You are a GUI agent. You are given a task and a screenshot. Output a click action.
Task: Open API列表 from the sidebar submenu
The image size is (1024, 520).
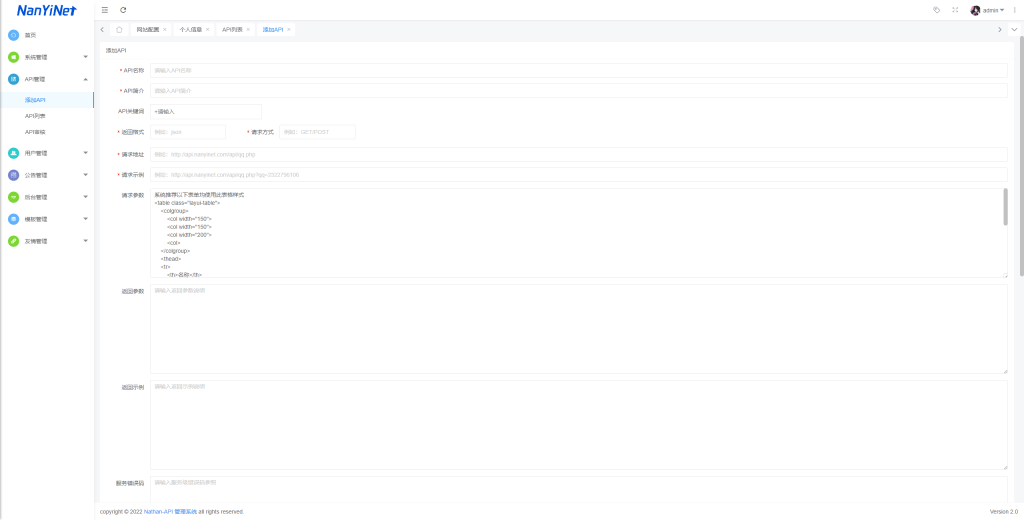click(x=35, y=116)
